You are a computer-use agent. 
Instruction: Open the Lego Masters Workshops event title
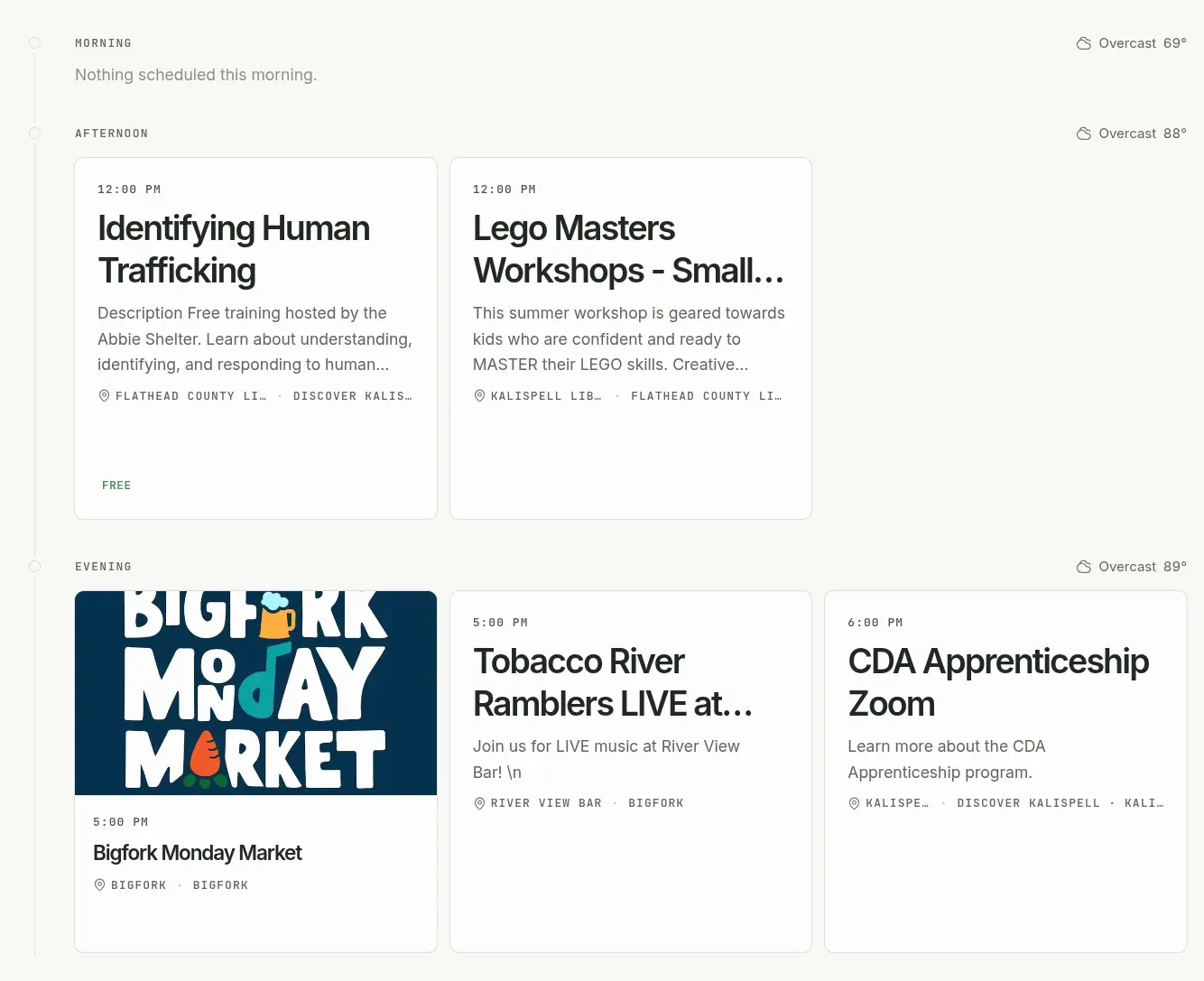pyautogui.click(x=628, y=249)
